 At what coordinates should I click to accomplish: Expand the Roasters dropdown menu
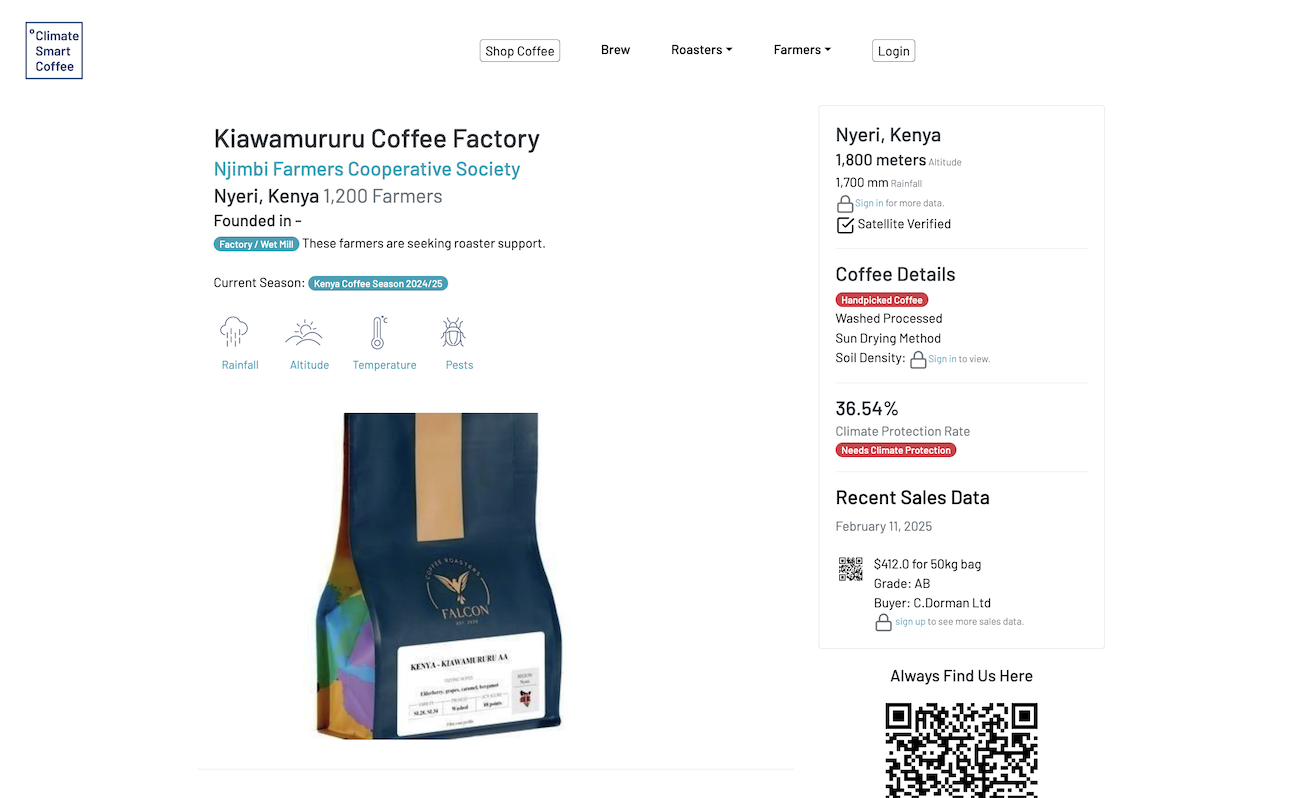pyautogui.click(x=701, y=50)
